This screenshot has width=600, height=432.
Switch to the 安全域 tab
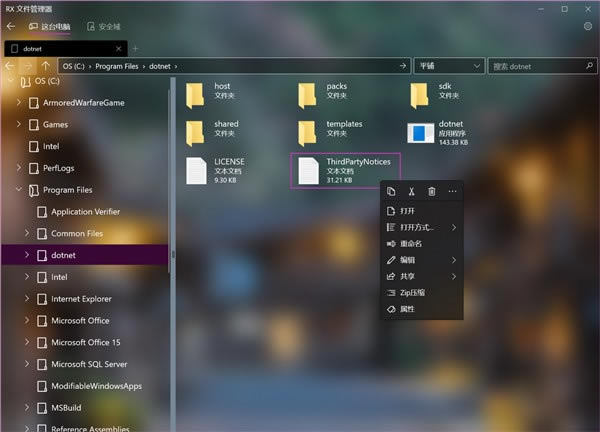[x=104, y=26]
